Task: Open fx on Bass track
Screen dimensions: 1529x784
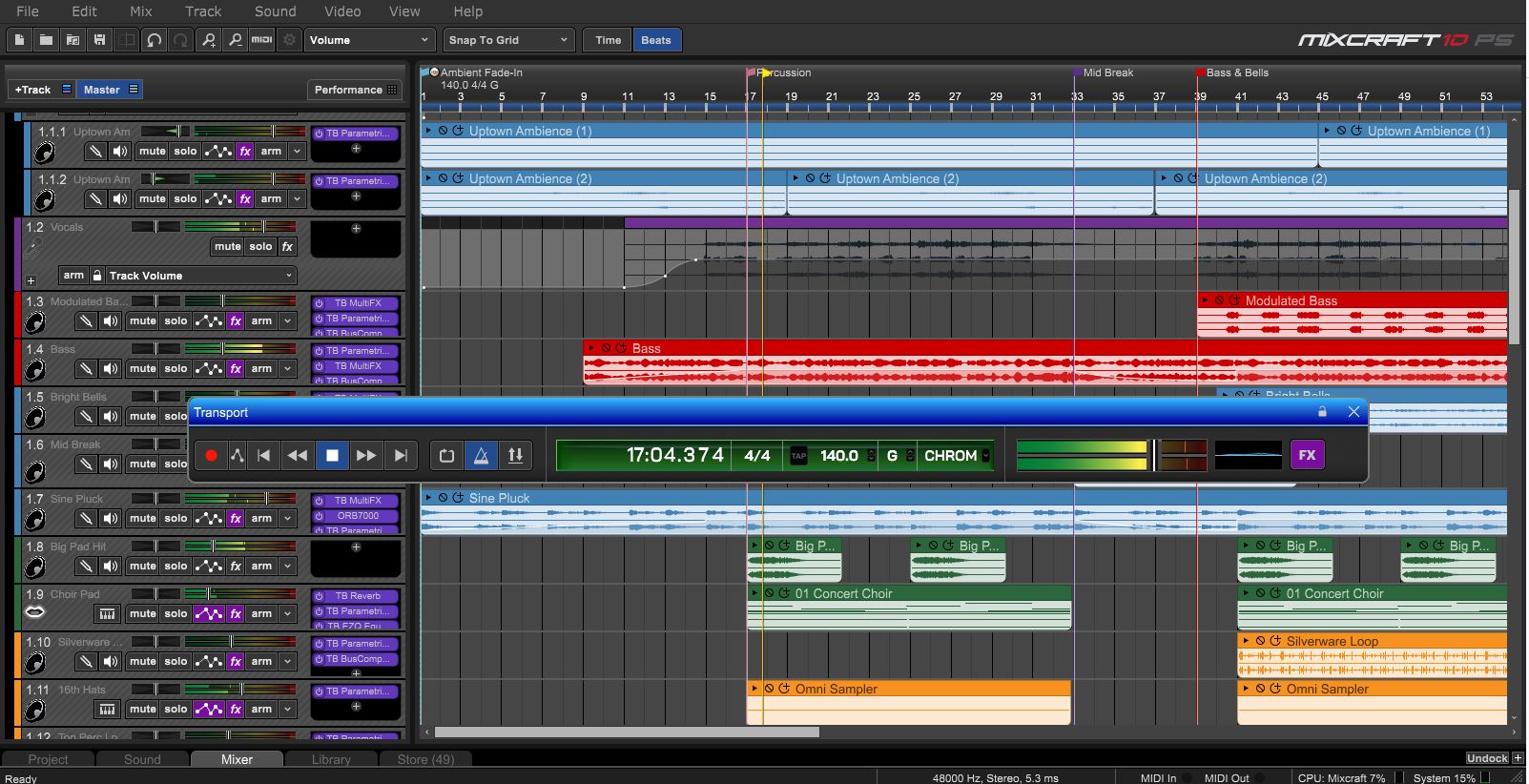Action: pos(236,368)
